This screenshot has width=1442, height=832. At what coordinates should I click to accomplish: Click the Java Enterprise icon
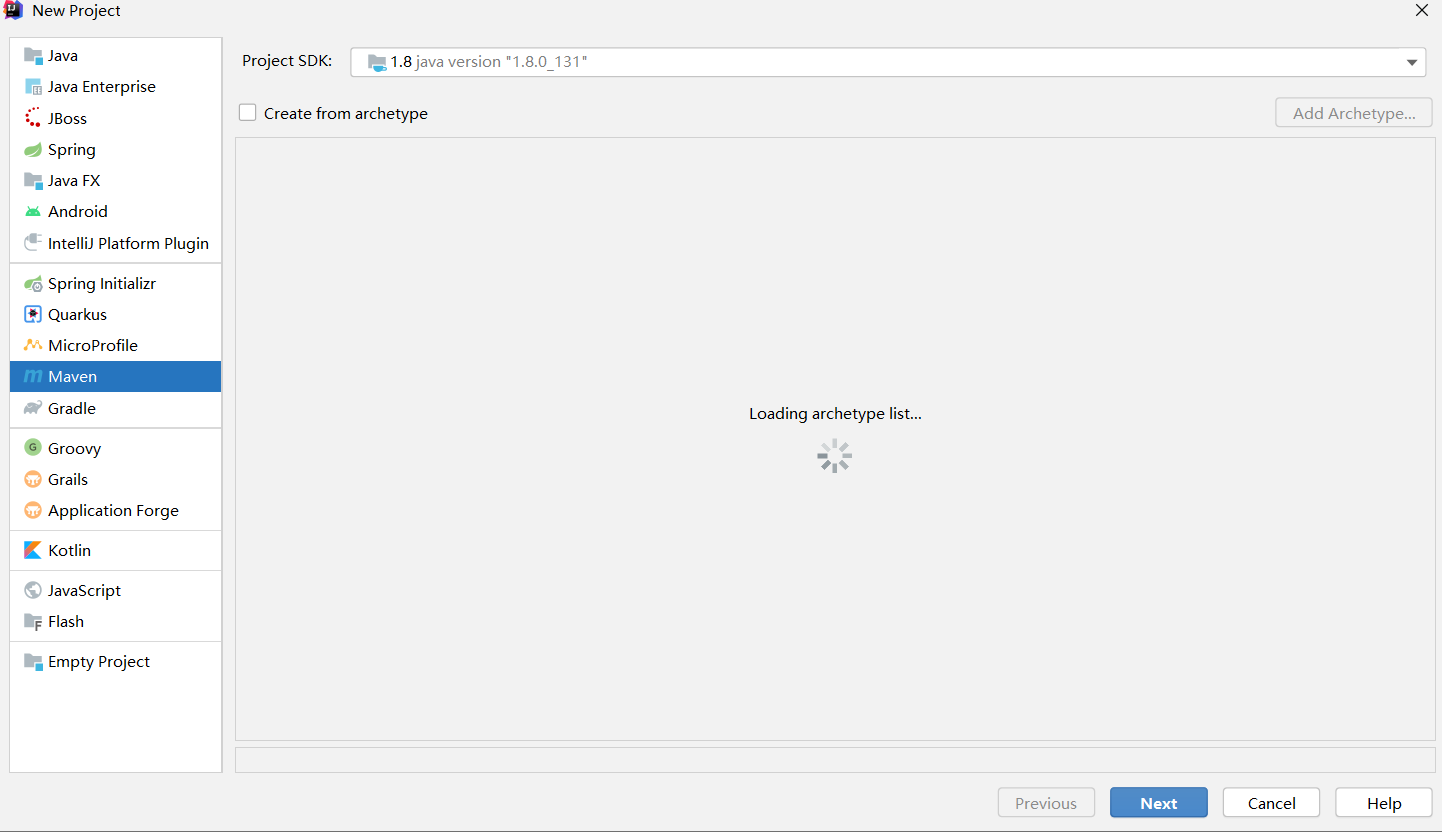[x=33, y=87]
